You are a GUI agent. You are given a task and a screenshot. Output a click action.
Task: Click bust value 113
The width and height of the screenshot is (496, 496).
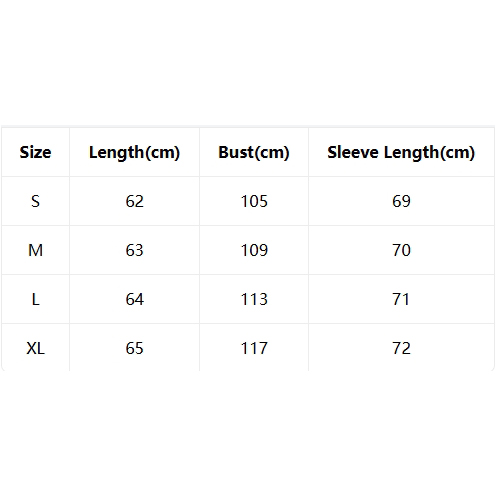point(254,299)
